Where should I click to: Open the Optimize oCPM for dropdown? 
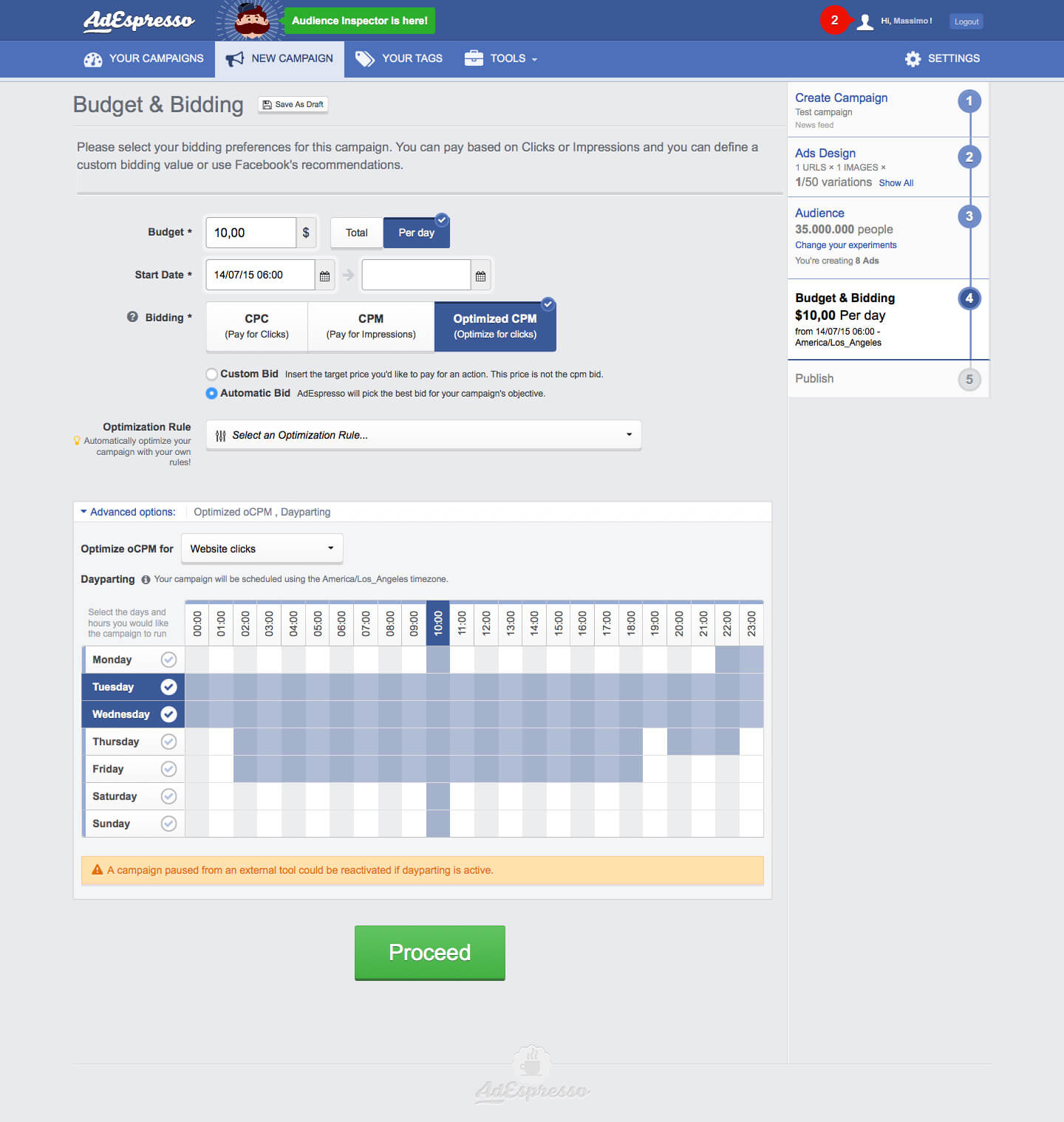[x=262, y=549]
